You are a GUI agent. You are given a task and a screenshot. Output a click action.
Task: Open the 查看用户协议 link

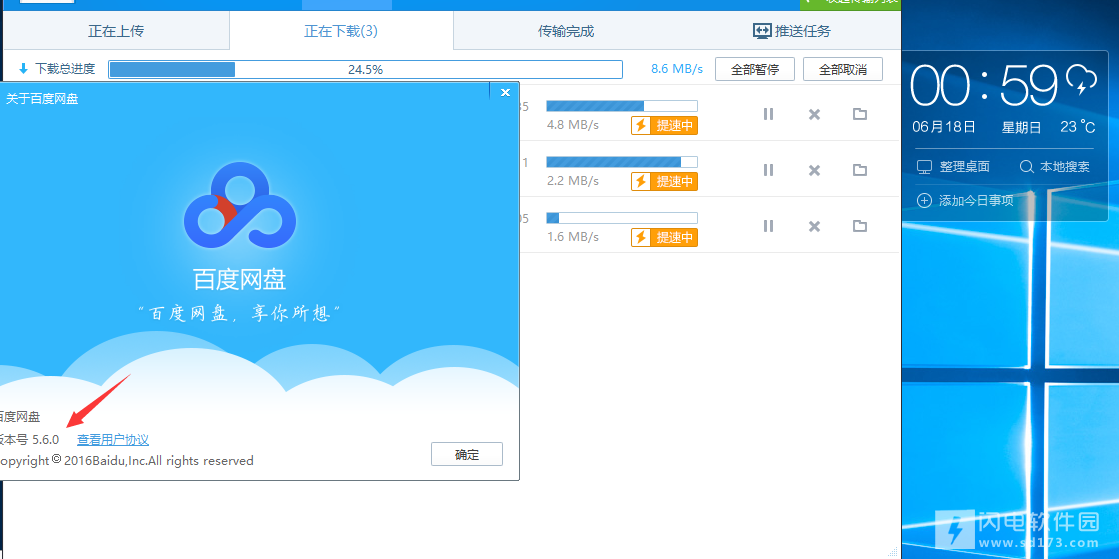click(113, 440)
